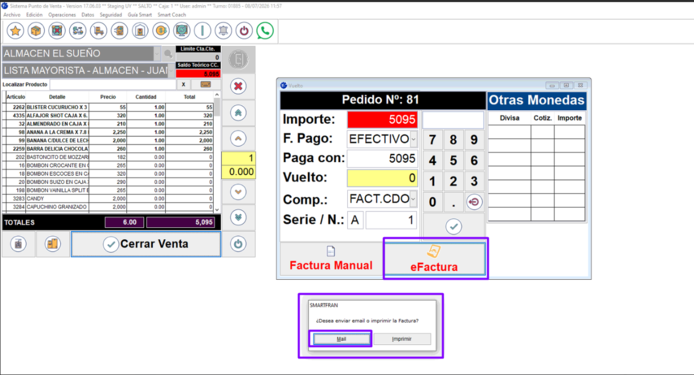Expand the F. Pago EFECTIVO dropdown

413,139
